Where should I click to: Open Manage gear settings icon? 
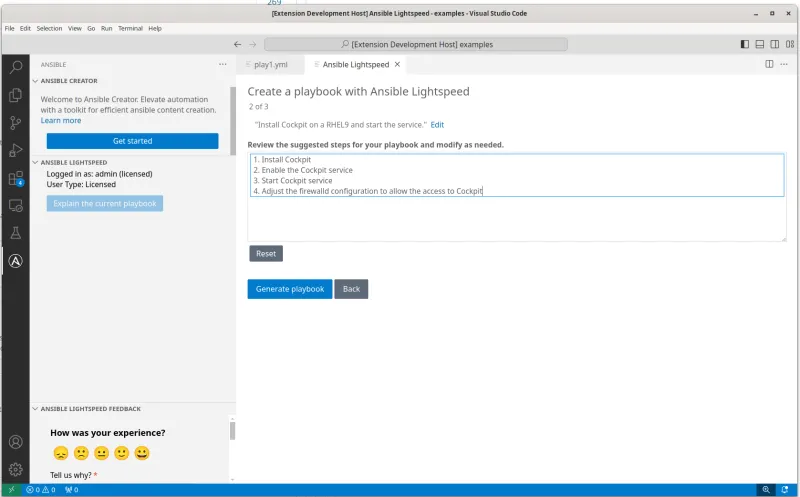tap(15, 469)
